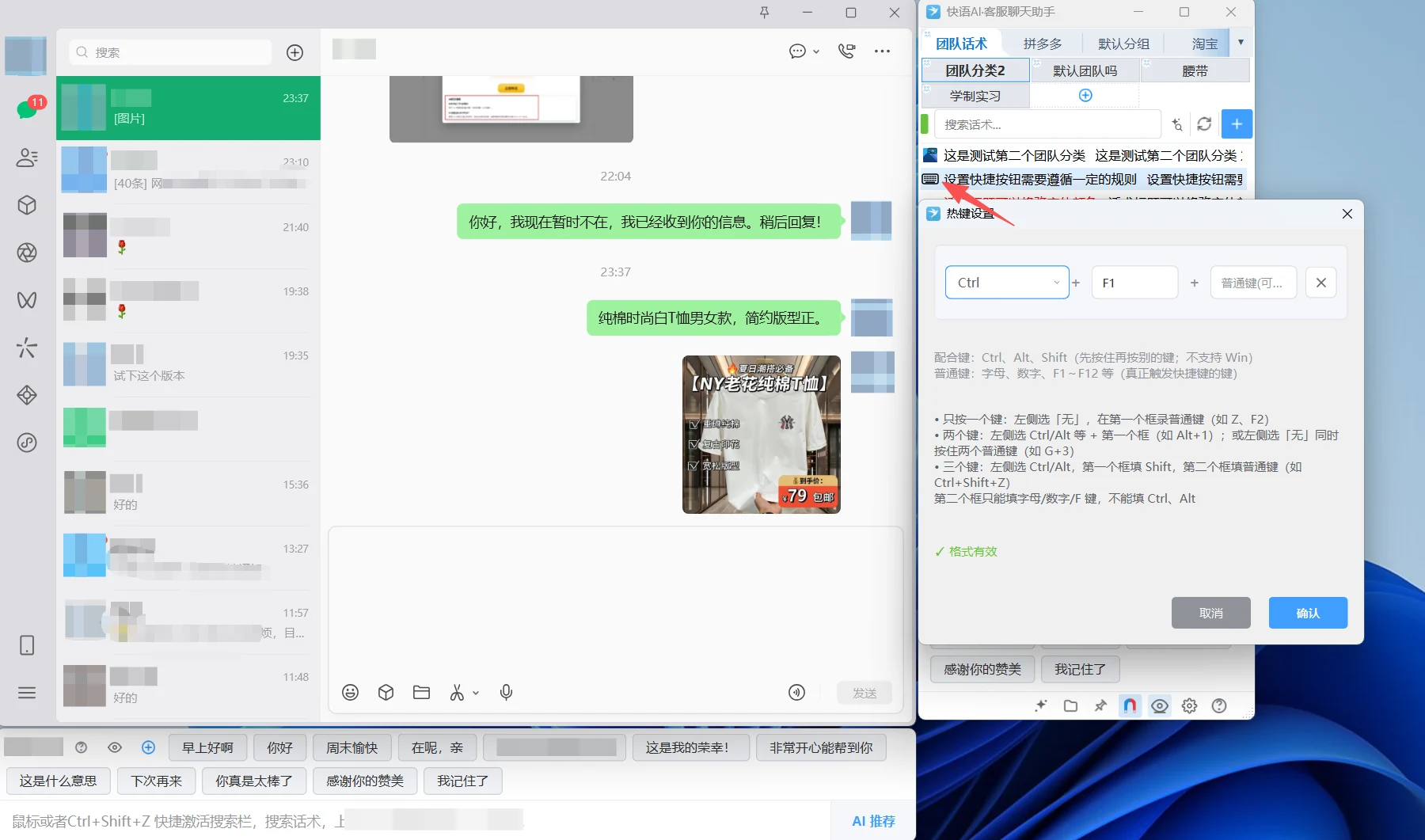The width and height of the screenshot is (1425, 840).
Task: Confirm hotkey with 确认 button
Action: click(1308, 613)
